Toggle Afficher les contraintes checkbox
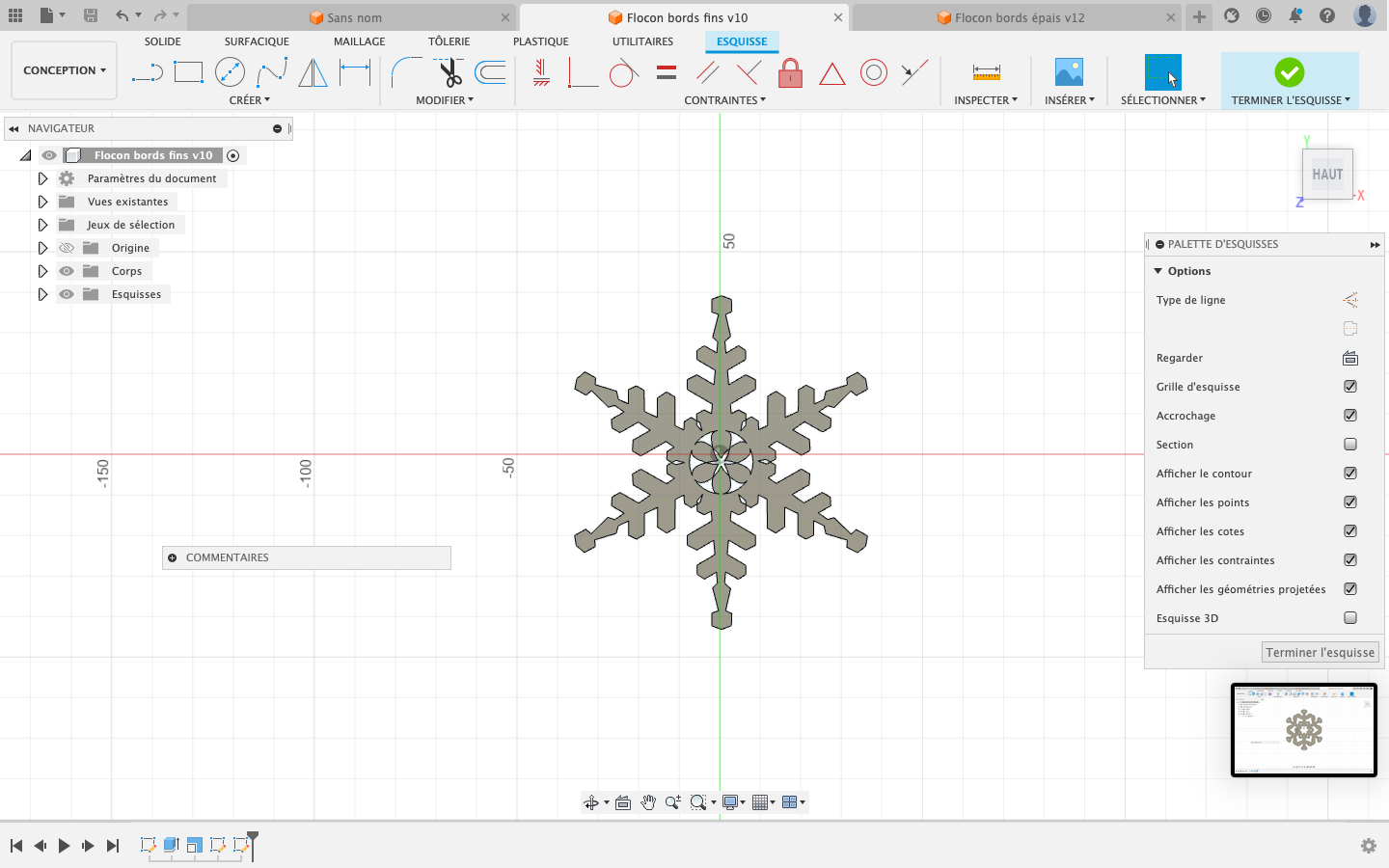This screenshot has width=1389, height=868. click(x=1350, y=560)
